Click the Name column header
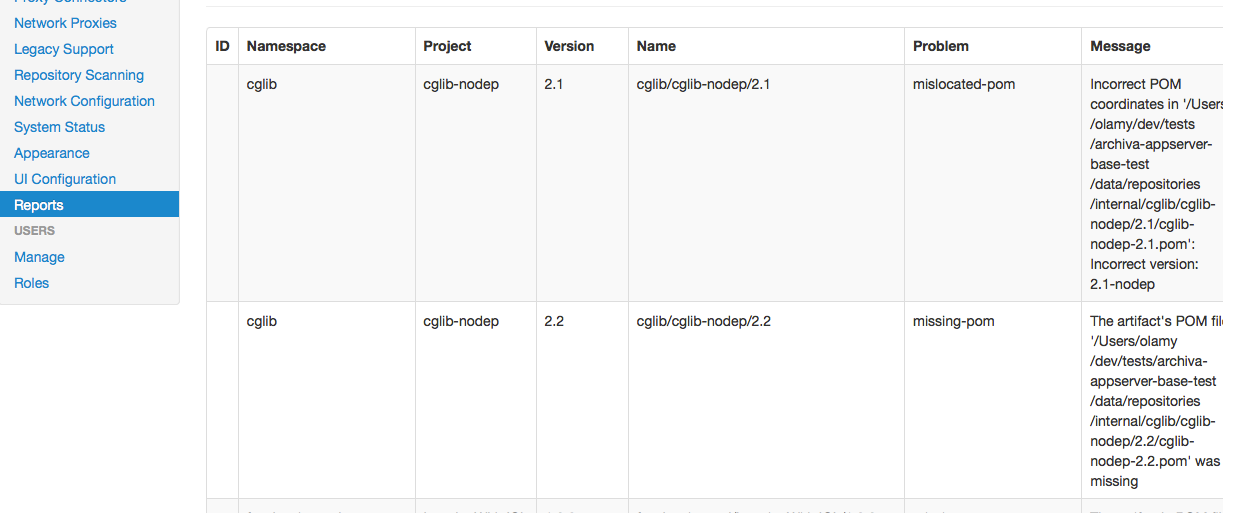The image size is (1240, 513). (x=656, y=46)
